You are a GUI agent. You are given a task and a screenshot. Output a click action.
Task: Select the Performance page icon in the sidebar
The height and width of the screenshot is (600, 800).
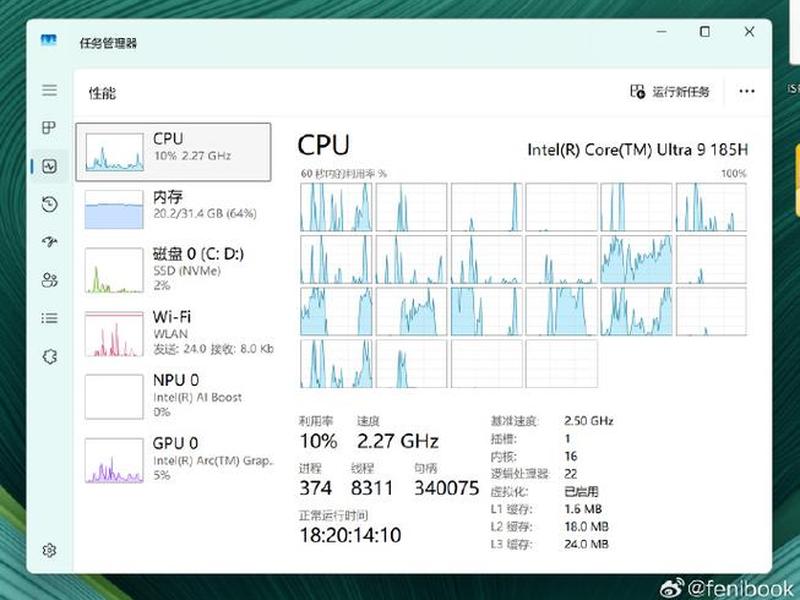(49, 166)
